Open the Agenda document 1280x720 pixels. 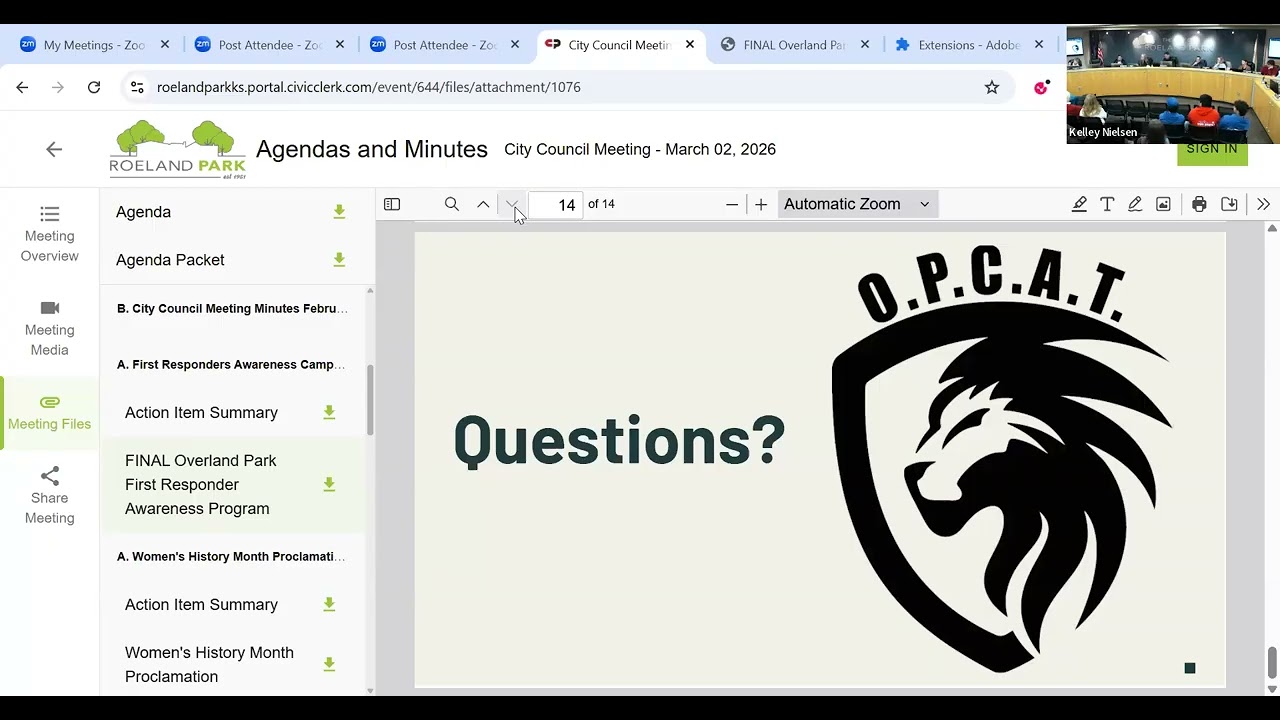pos(143,212)
